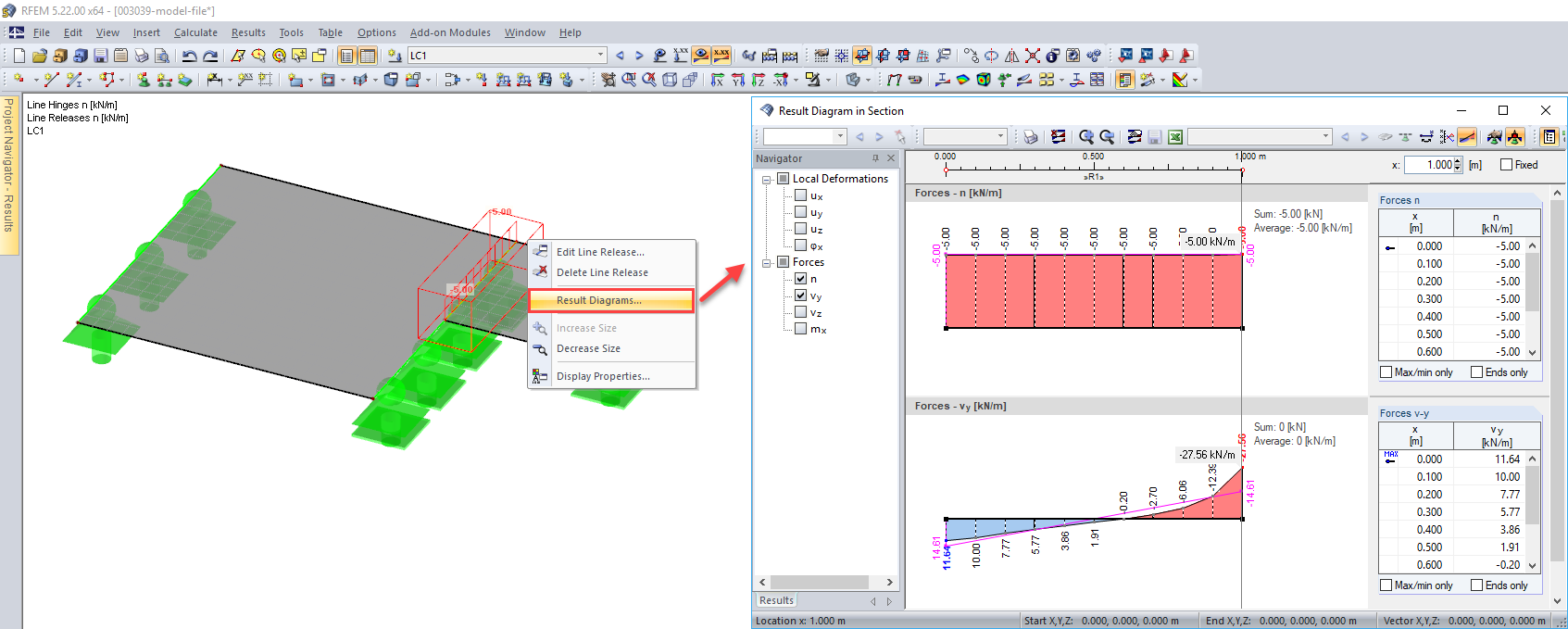The image size is (1568, 629).
Task: Pin the Navigator panel
Action: [875, 158]
